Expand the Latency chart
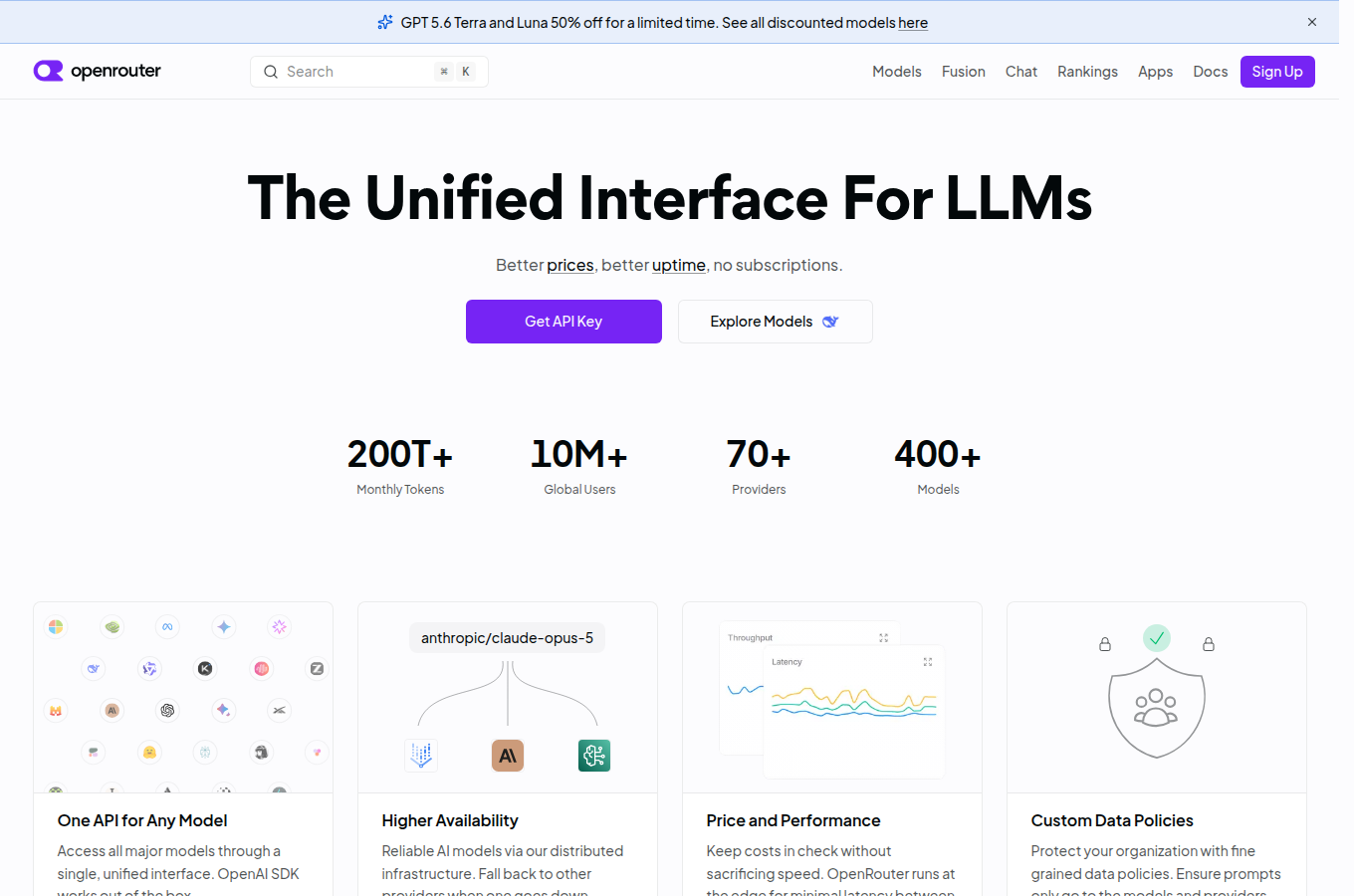Image resolution: width=1354 pixels, height=896 pixels. [x=927, y=662]
